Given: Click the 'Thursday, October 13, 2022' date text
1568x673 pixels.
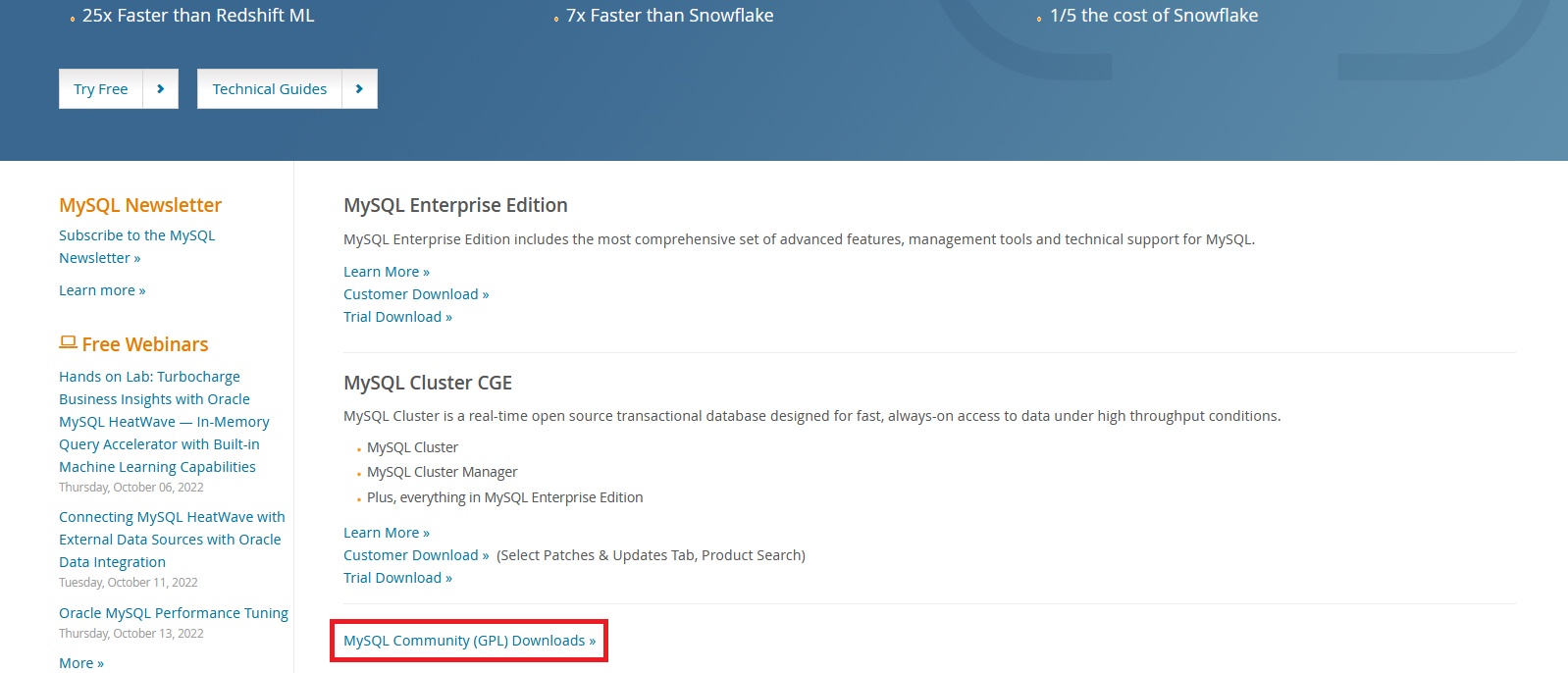Looking at the screenshot, I should 131,634.
